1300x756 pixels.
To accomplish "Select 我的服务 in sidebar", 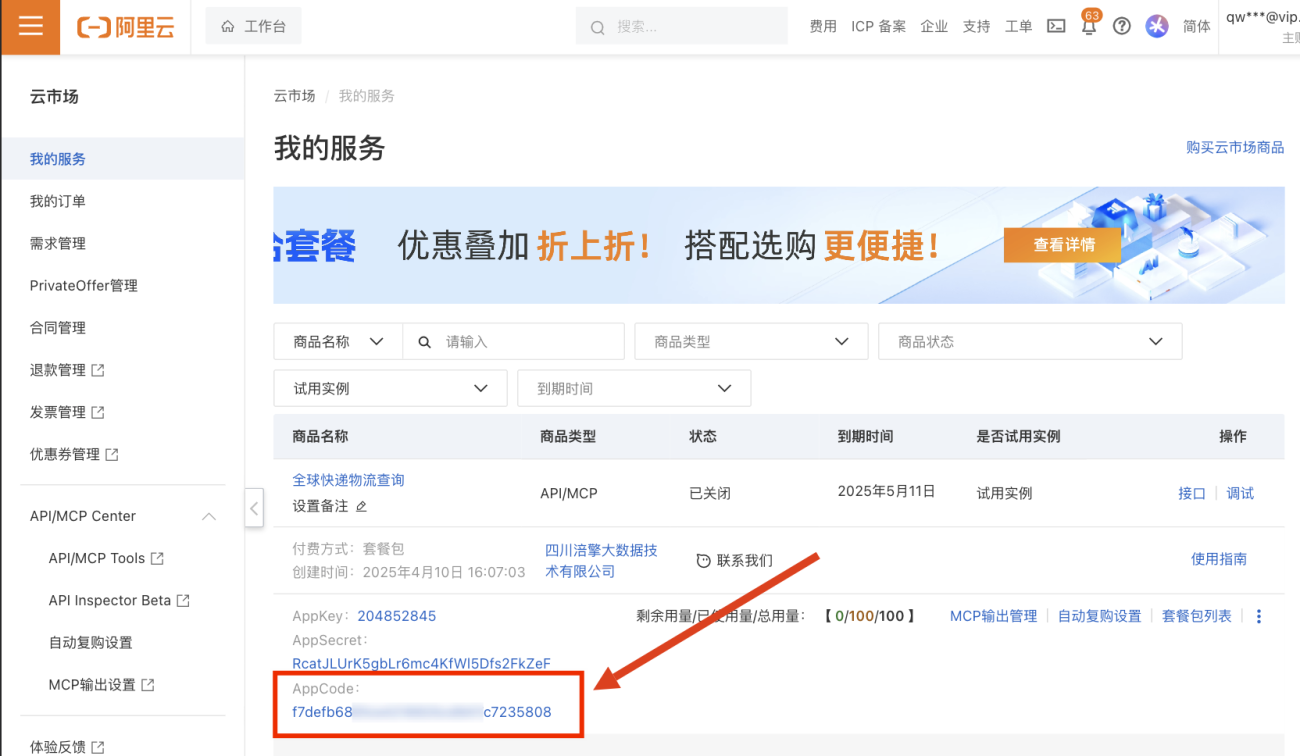I will [123, 159].
